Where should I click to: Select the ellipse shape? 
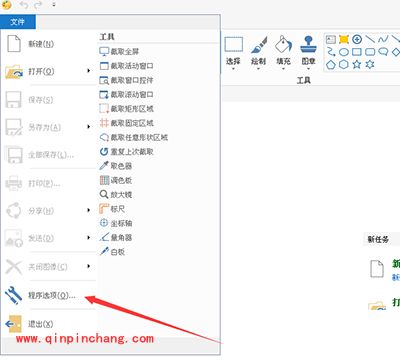[x=344, y=52]
